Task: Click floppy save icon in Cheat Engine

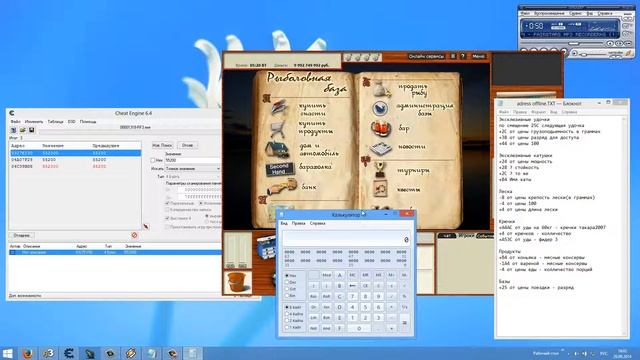Action: 31,130
